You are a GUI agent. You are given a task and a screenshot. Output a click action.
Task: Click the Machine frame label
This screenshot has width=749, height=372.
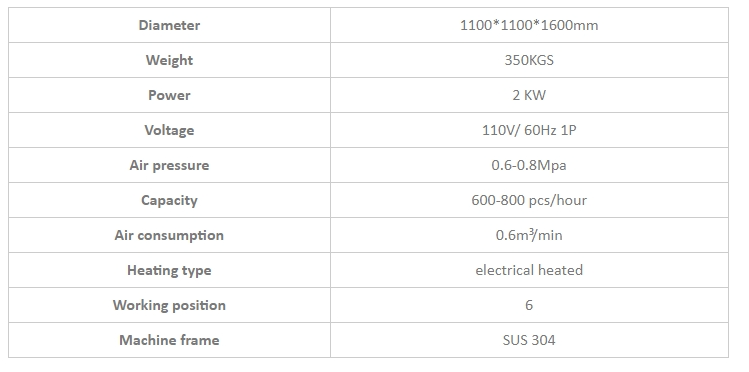tap(169, 340)
